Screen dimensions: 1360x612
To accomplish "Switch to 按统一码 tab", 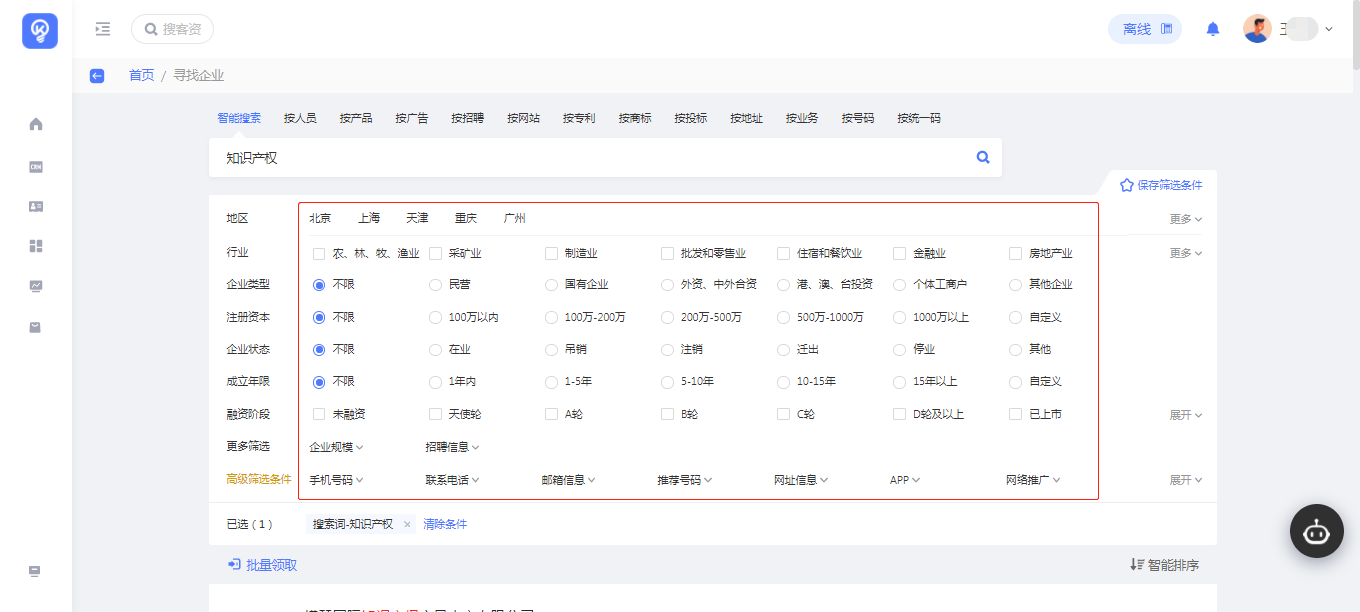I will click(919, 118).
